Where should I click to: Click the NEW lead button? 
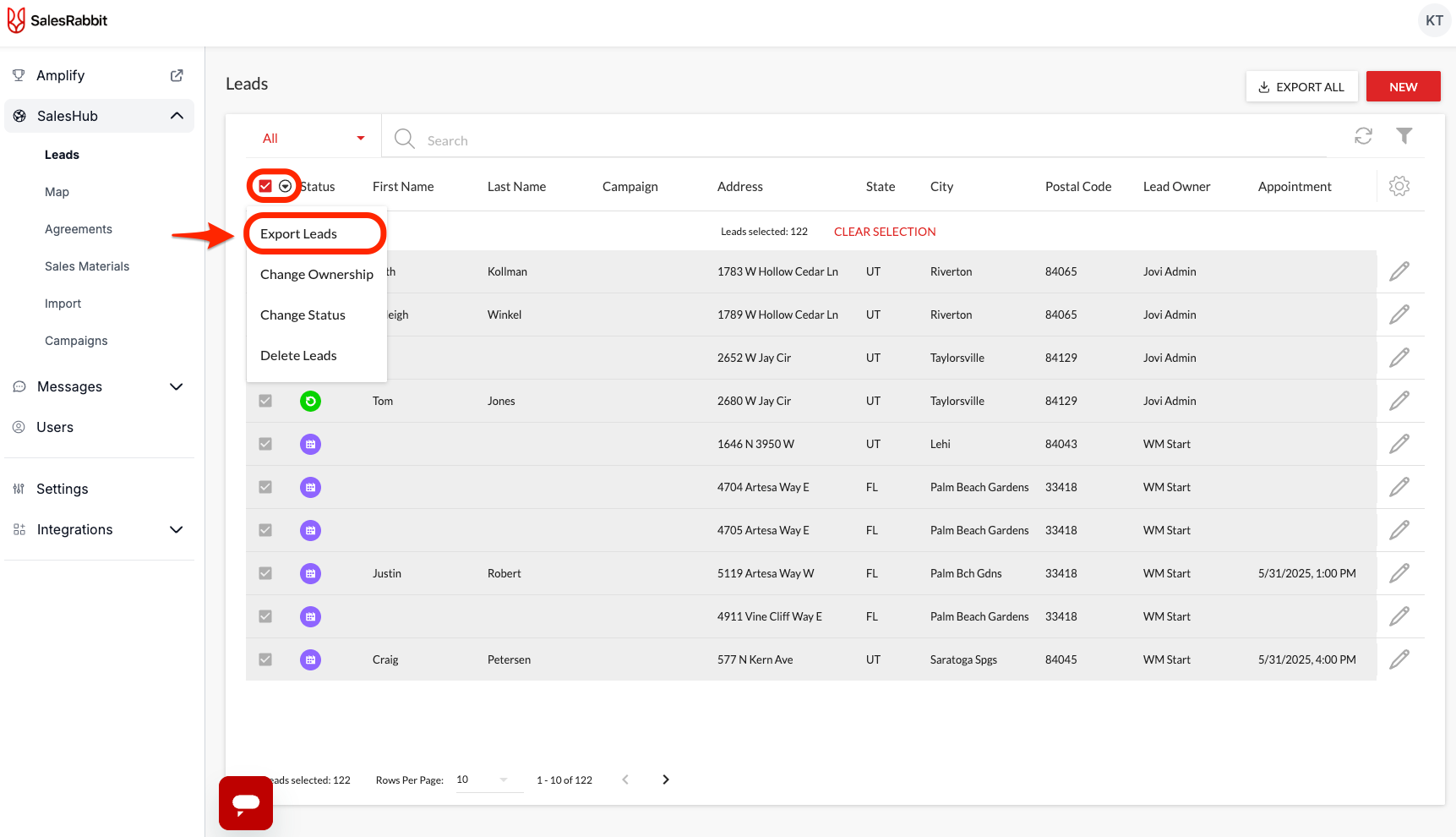click(1403, 86)
